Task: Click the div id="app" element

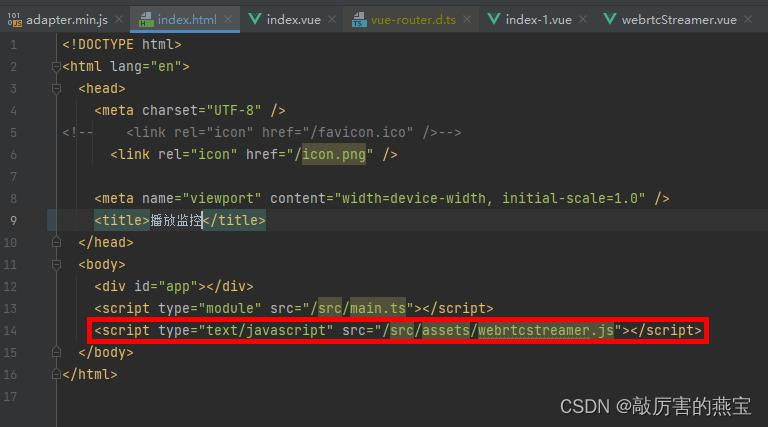Action: [x=174, y=286]
